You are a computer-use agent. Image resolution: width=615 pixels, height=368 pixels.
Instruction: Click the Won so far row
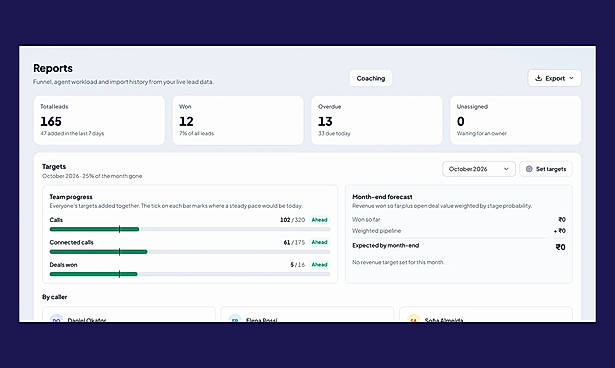coord(459,220)
